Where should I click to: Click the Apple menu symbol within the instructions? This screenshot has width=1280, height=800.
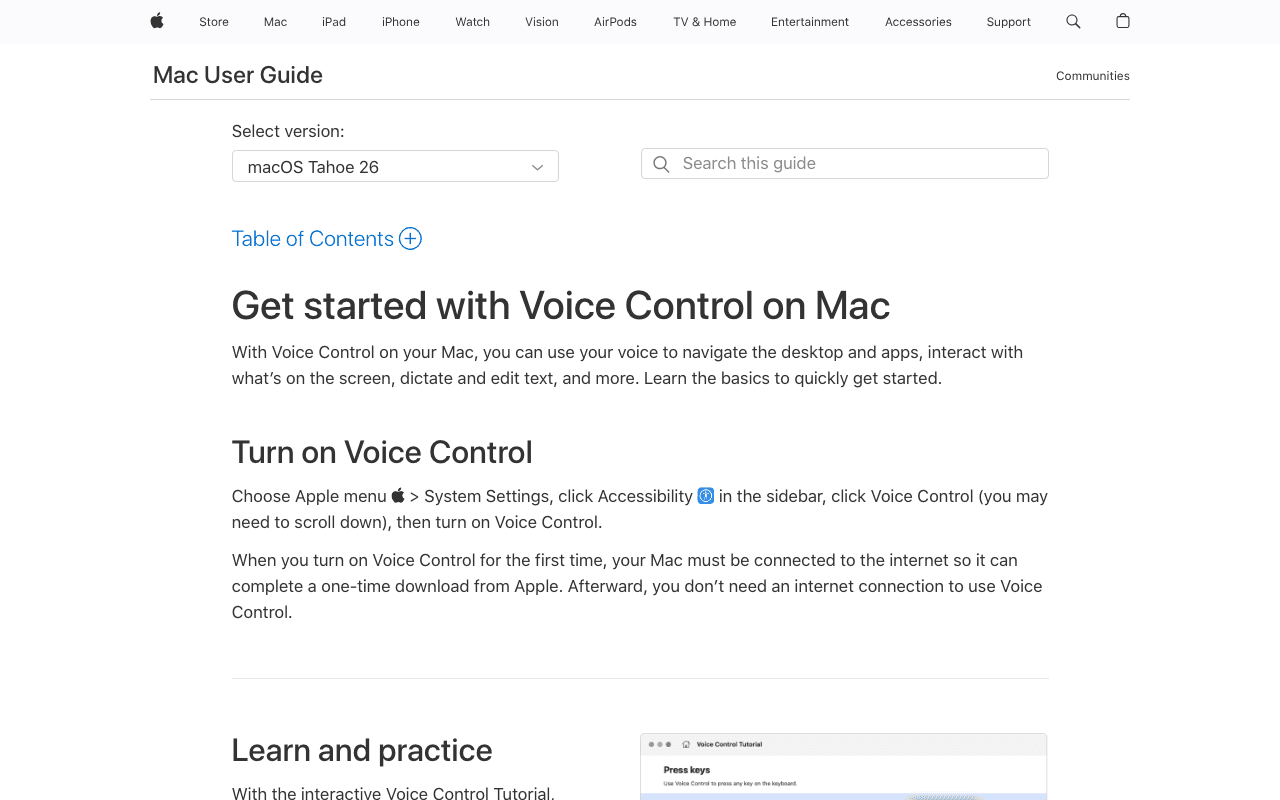coord(397,495)
